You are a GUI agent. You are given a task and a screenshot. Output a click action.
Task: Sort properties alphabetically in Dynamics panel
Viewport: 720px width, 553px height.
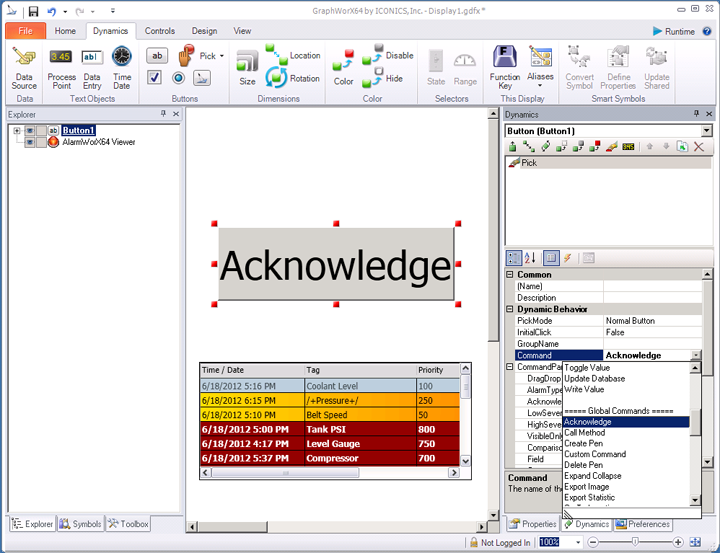(530, 258)
